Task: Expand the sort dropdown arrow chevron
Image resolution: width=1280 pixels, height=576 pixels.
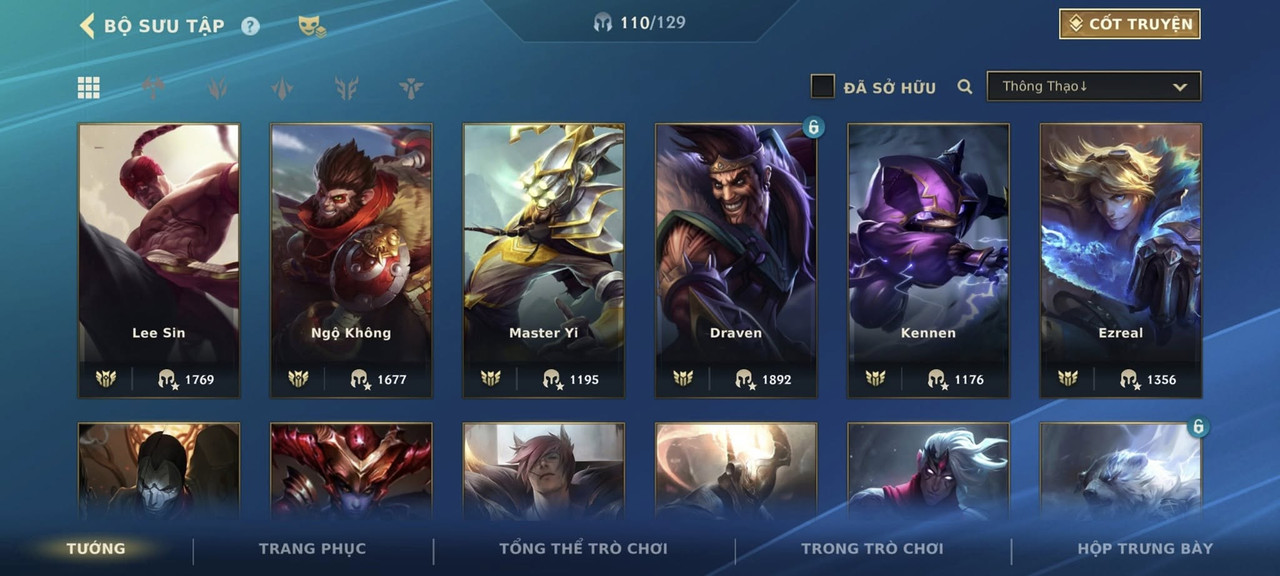Action: 1180,87
